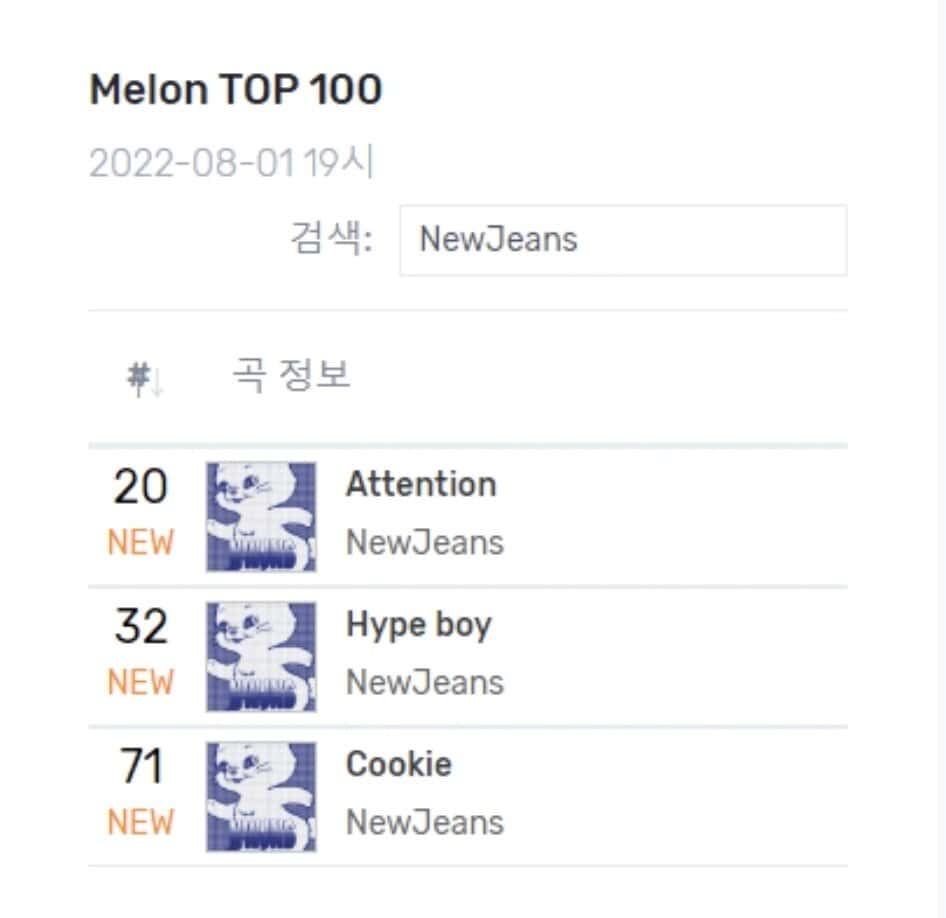
Task: Sort by the # rank column header
Action: pos(145,379)
